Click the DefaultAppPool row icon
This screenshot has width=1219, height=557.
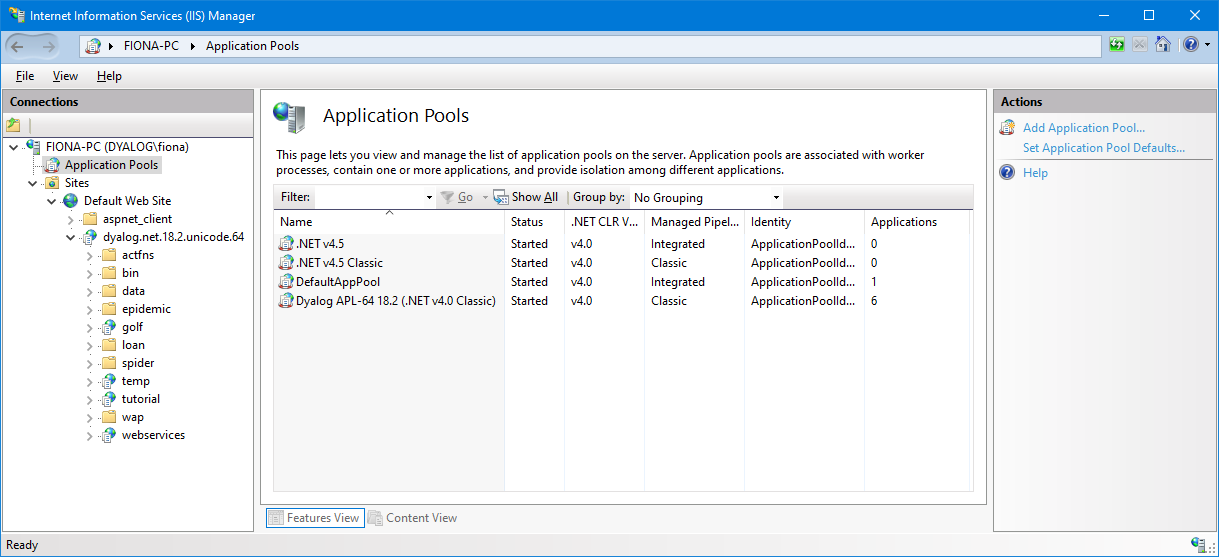click(287, 282)
